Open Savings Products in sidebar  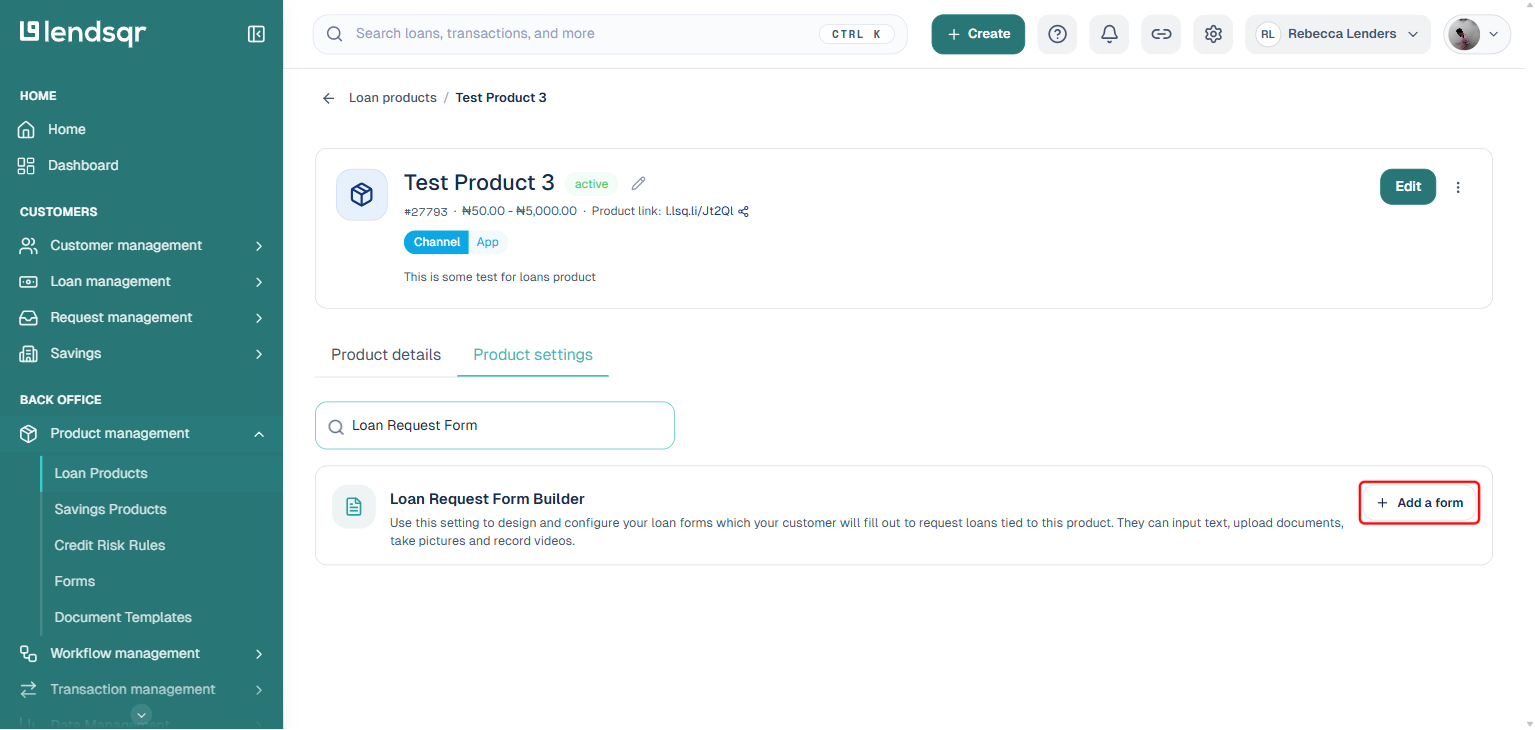111,510
